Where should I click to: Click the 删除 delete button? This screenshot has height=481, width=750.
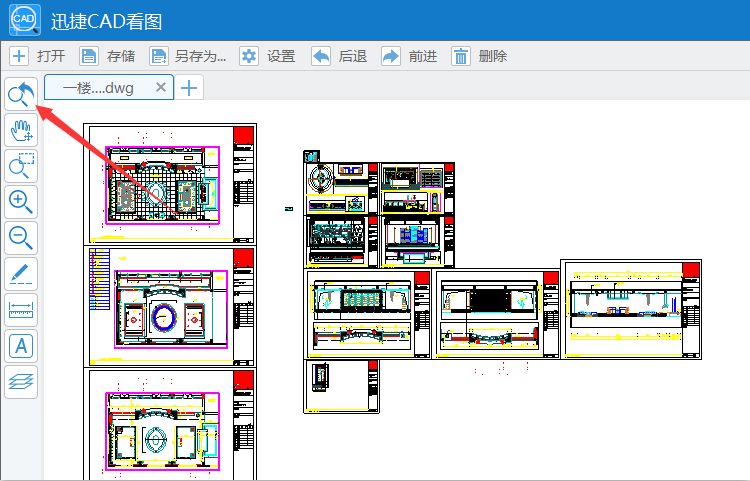pyautogui.click(x=479, y=56)
